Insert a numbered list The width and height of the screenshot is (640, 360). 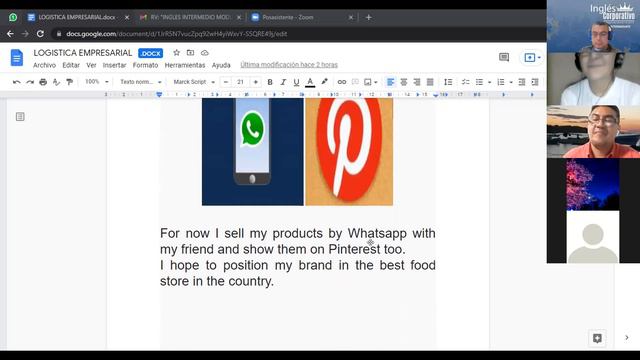tap(501, 82)
